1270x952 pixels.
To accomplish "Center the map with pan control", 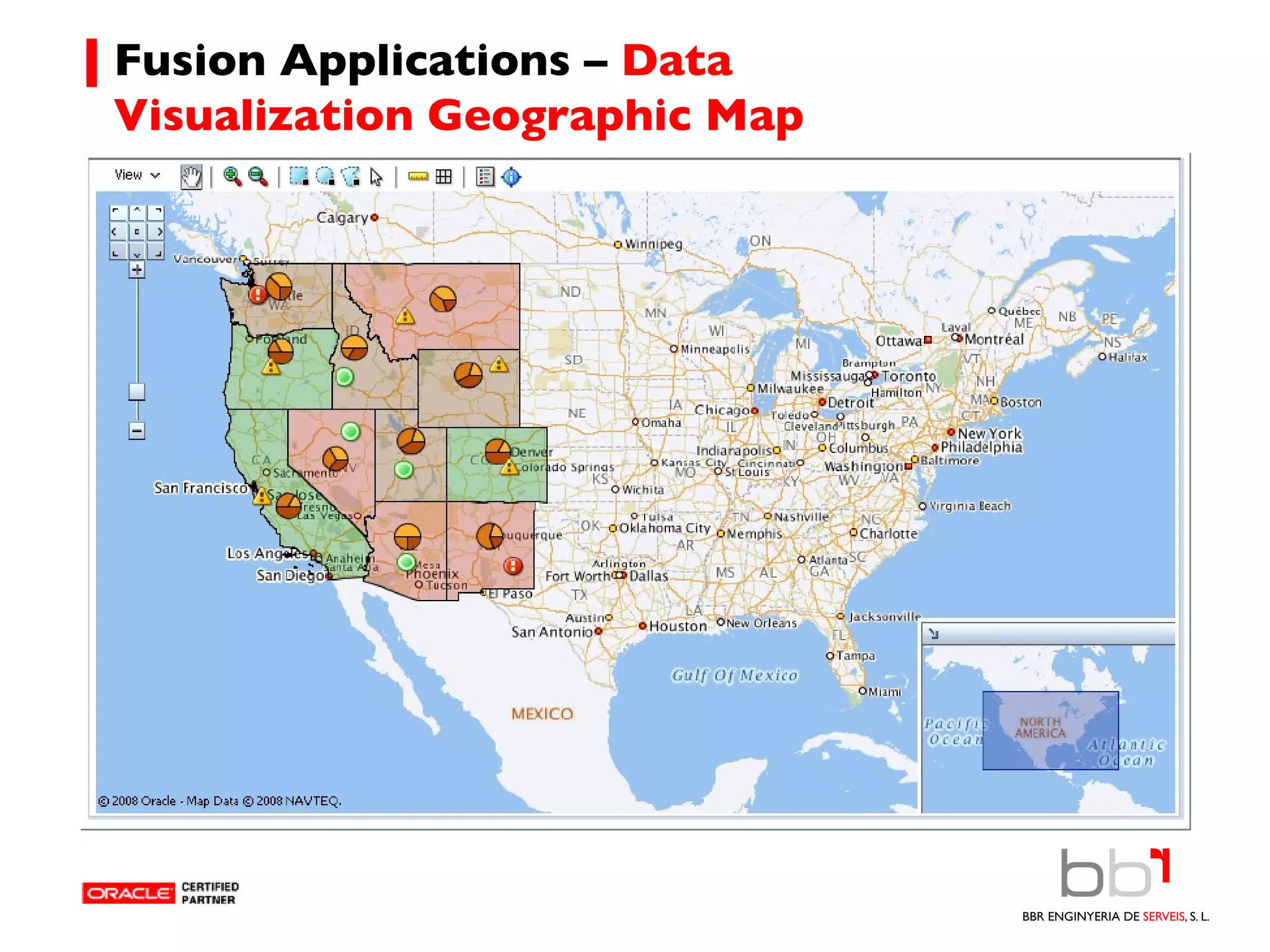I will coord(137,232).
